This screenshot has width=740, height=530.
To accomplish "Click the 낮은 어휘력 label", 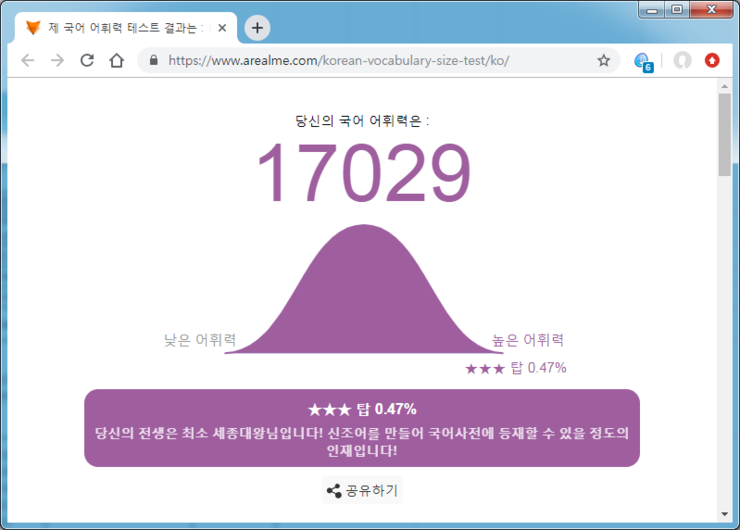I will click(x=200, y=340).
